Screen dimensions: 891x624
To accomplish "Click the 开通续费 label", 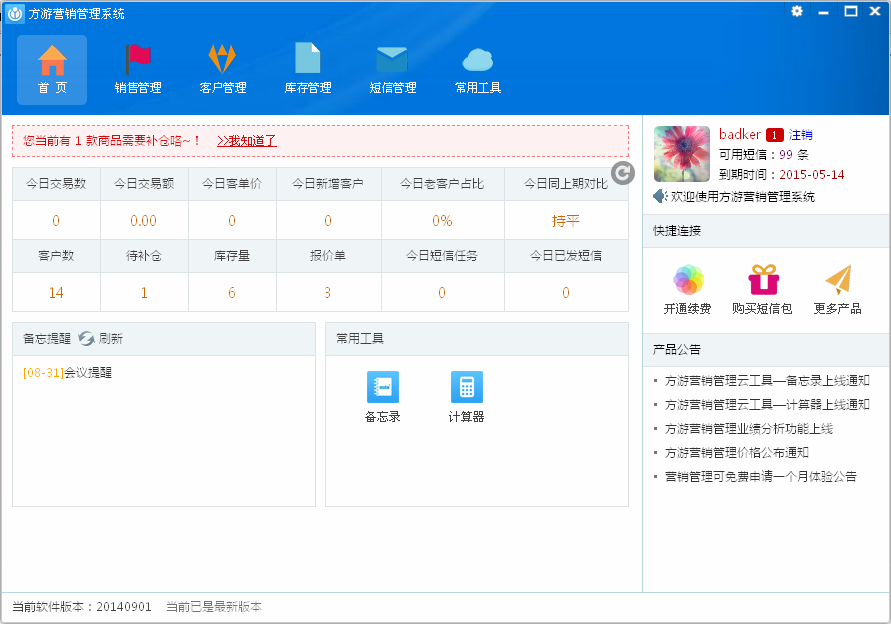I will point(688,309).
